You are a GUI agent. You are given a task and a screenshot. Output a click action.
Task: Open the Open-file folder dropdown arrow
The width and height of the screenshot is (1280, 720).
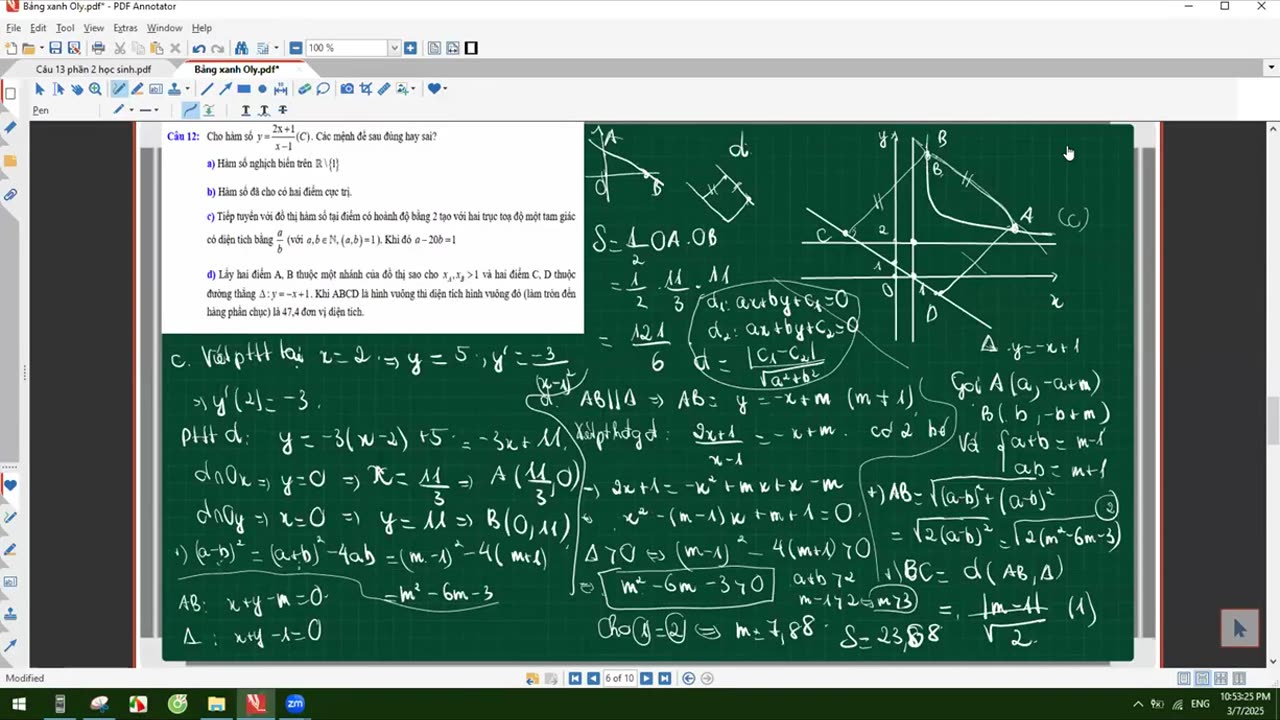(40, 48)
